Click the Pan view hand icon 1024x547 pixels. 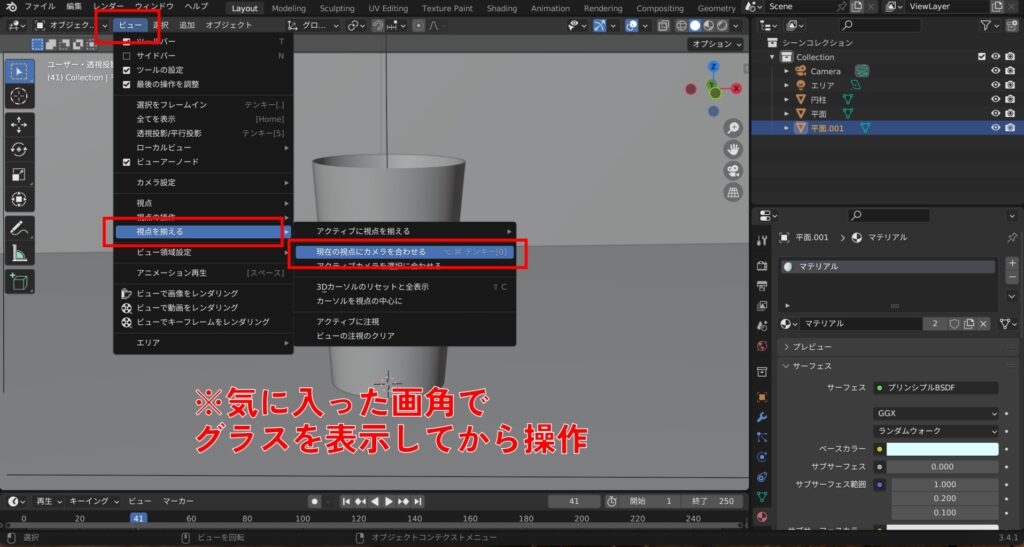pos(733,149)
